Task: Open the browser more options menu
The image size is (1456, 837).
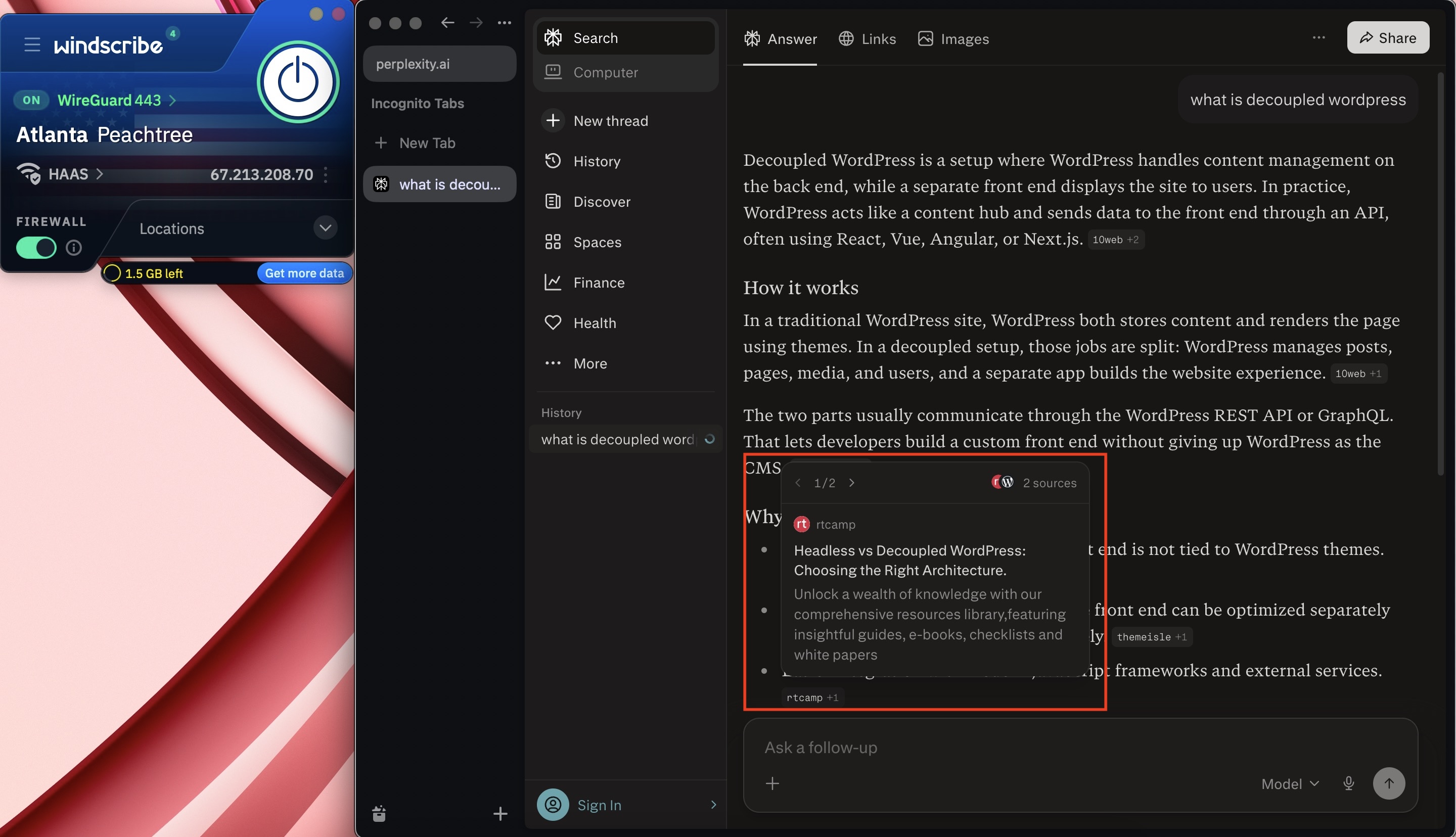Action: [x=504, y=22]
